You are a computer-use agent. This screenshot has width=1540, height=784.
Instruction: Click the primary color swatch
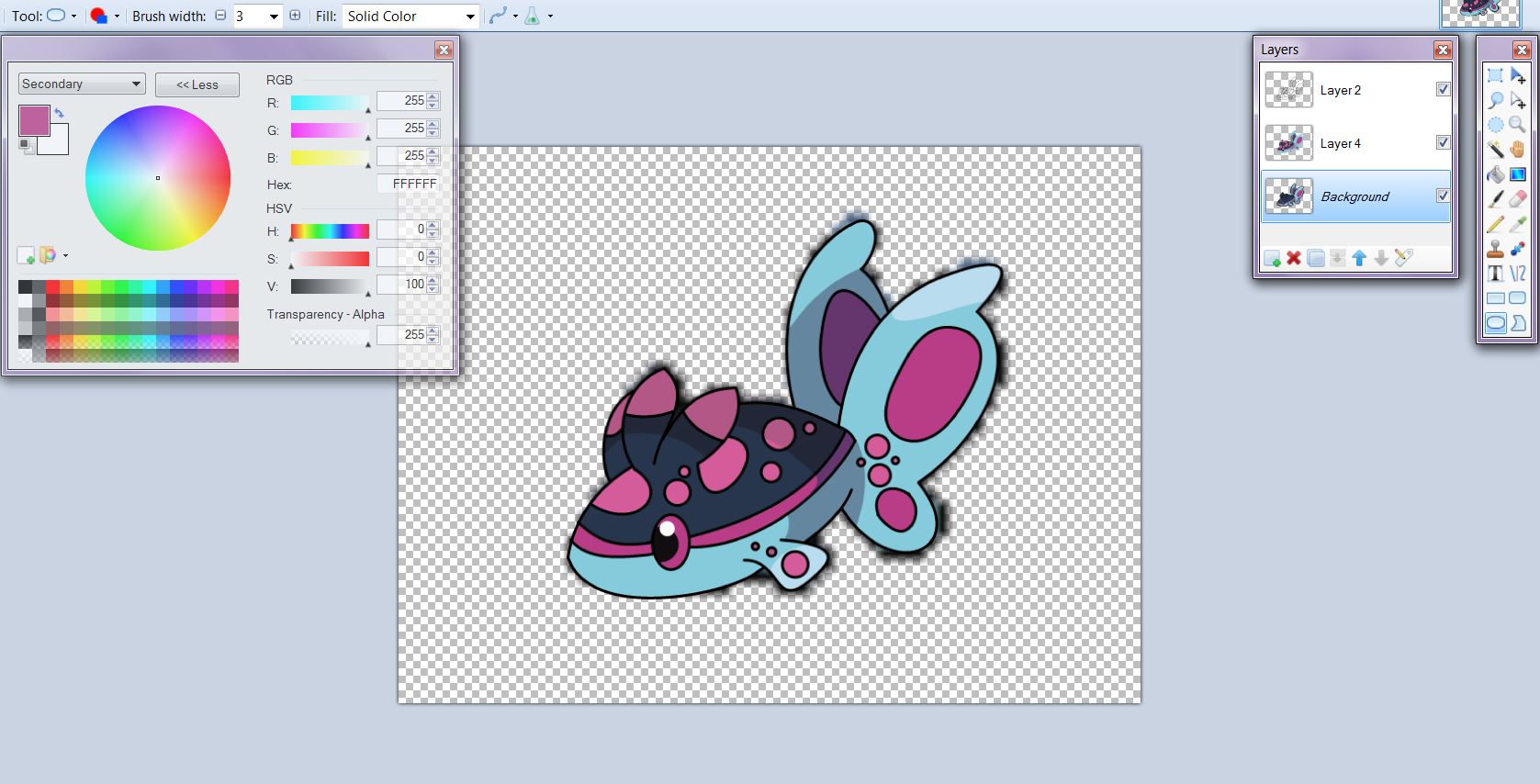(x=34, y=120)
